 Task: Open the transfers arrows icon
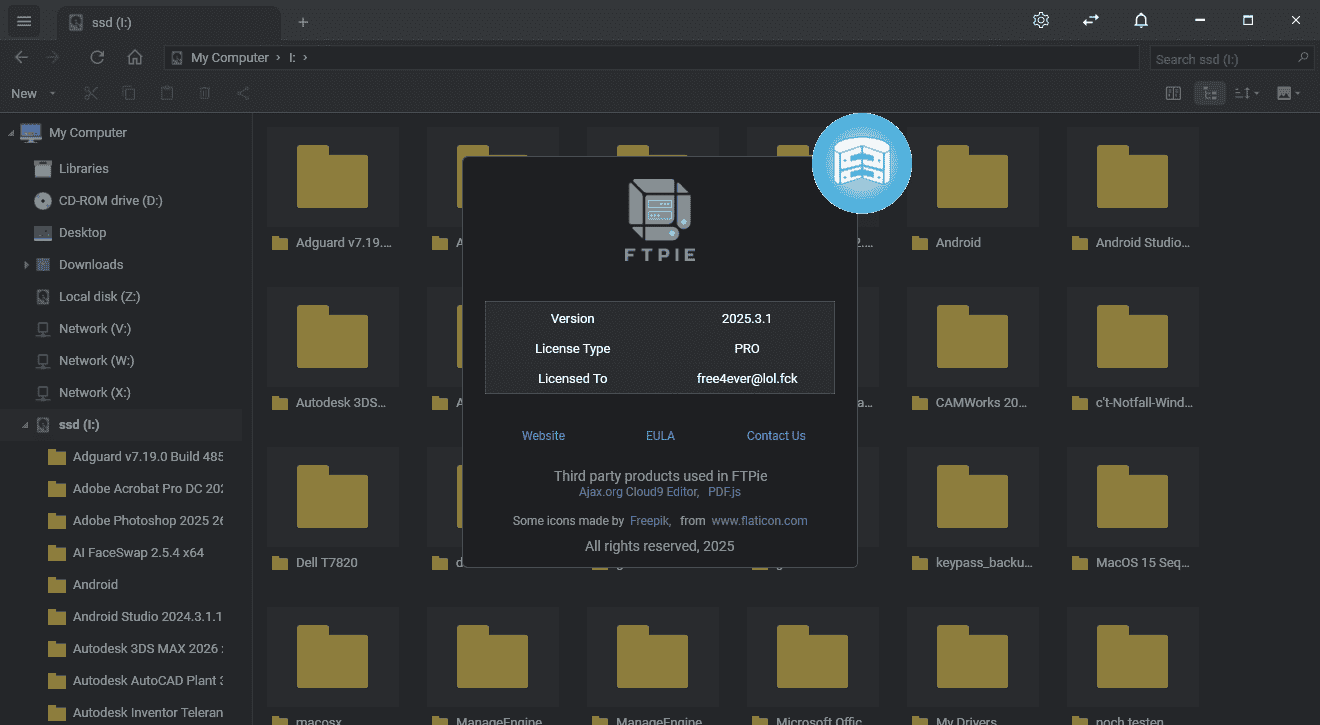click(1091, 20)
